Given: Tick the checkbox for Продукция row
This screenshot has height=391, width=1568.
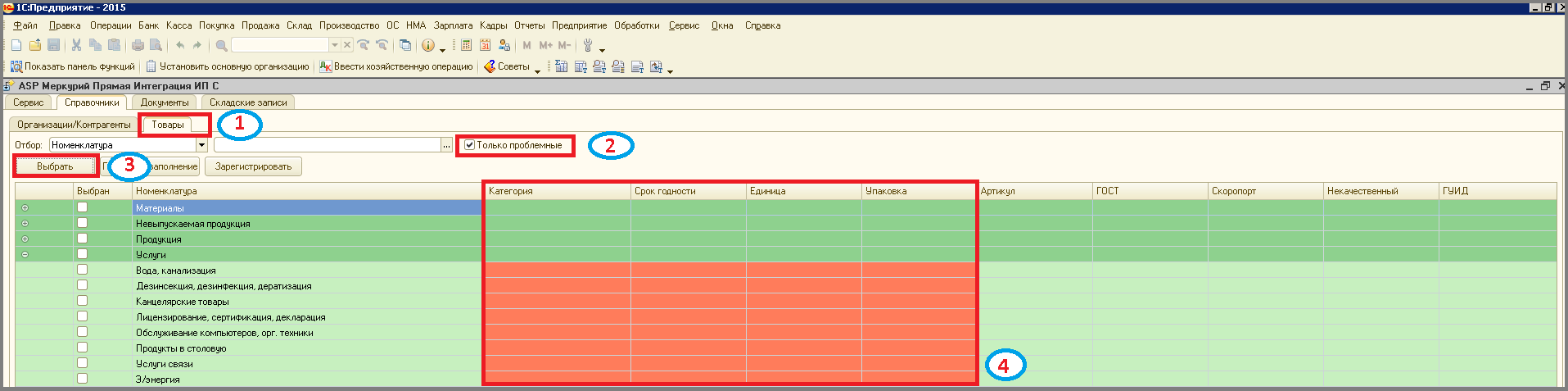Looking at the screenshot, I should pyautogui.click(x=82, y=239).
